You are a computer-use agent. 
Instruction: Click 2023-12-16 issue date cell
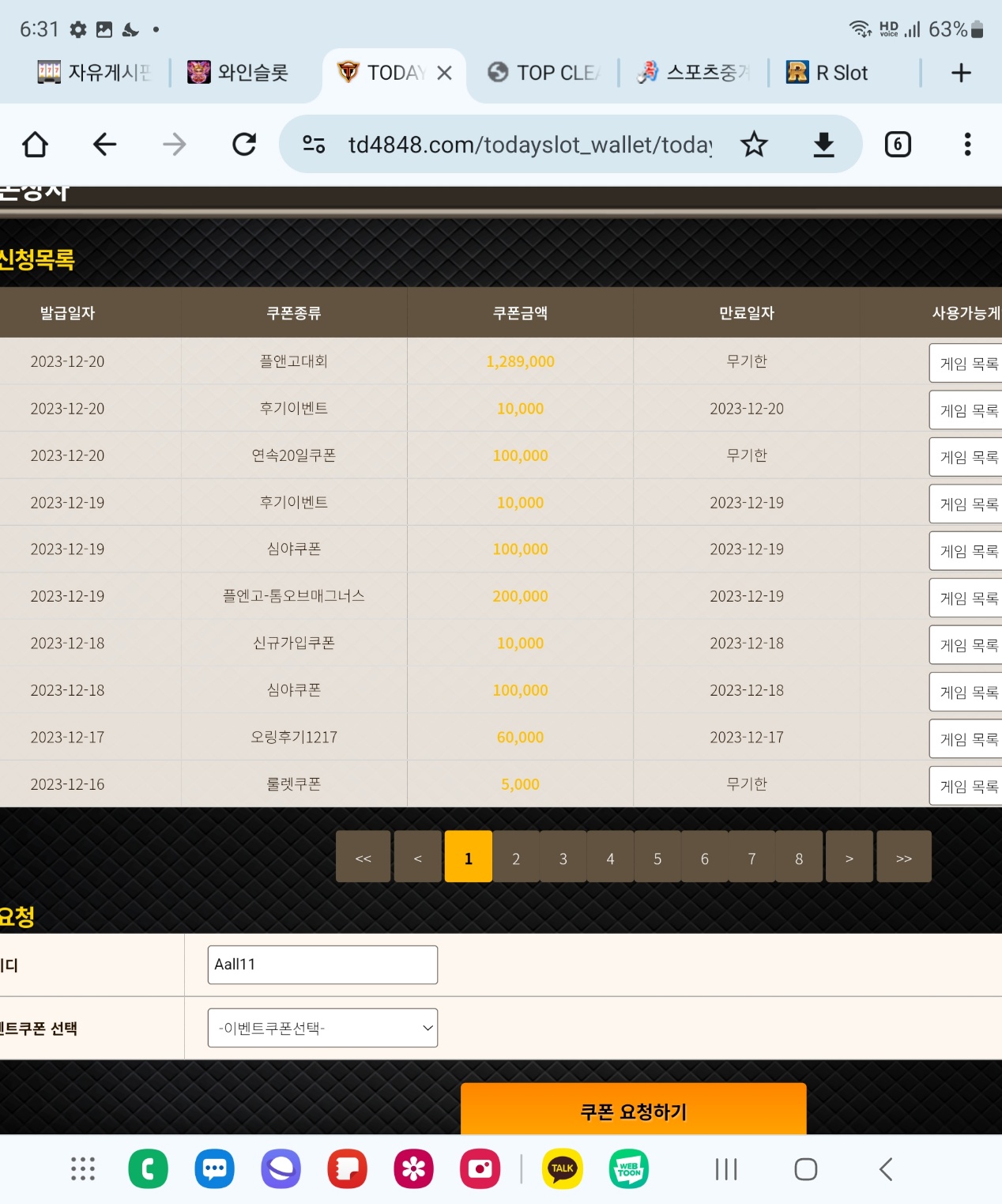click(67, 784)
